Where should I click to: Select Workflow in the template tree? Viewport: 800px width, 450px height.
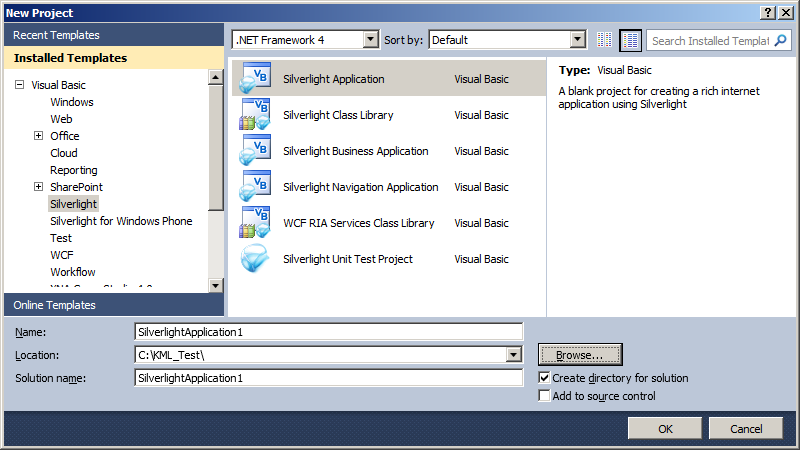(x=73, y=271)
